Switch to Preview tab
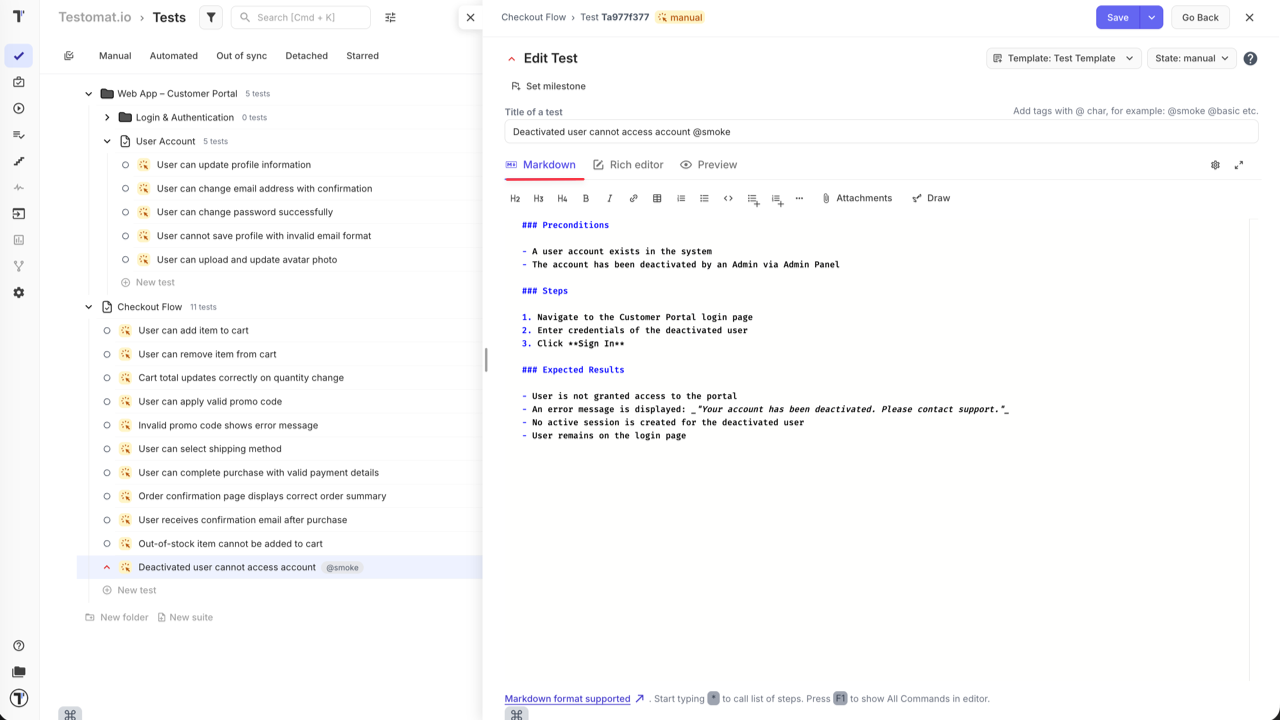The width and height of the screenshot is (1280, 720). (708, 165)
